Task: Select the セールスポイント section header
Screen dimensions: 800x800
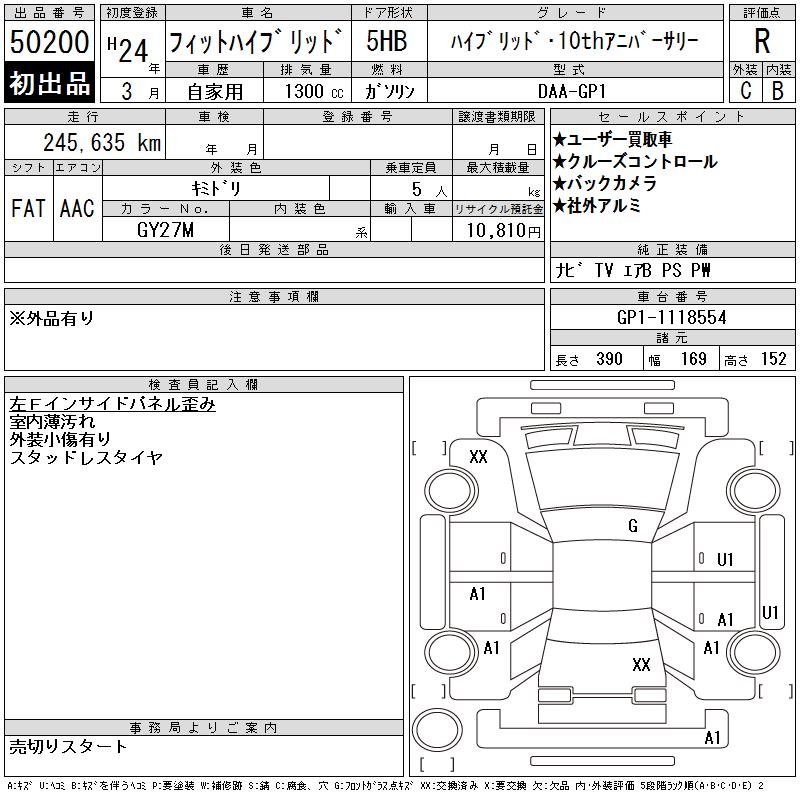Action: (x=672, y=117)
